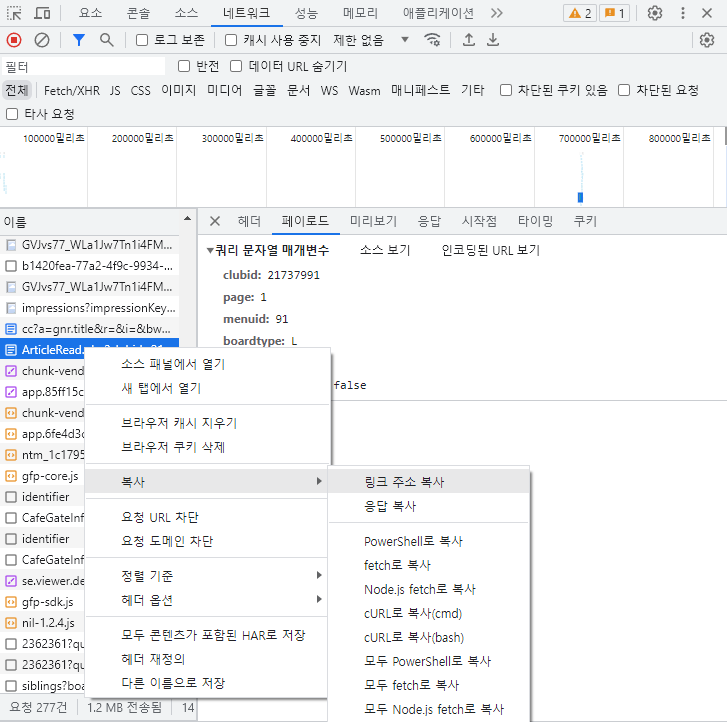This screenshot has width=727, height=722.
Task: Show more DevTools tabs chevron
Action: (497, 13)
